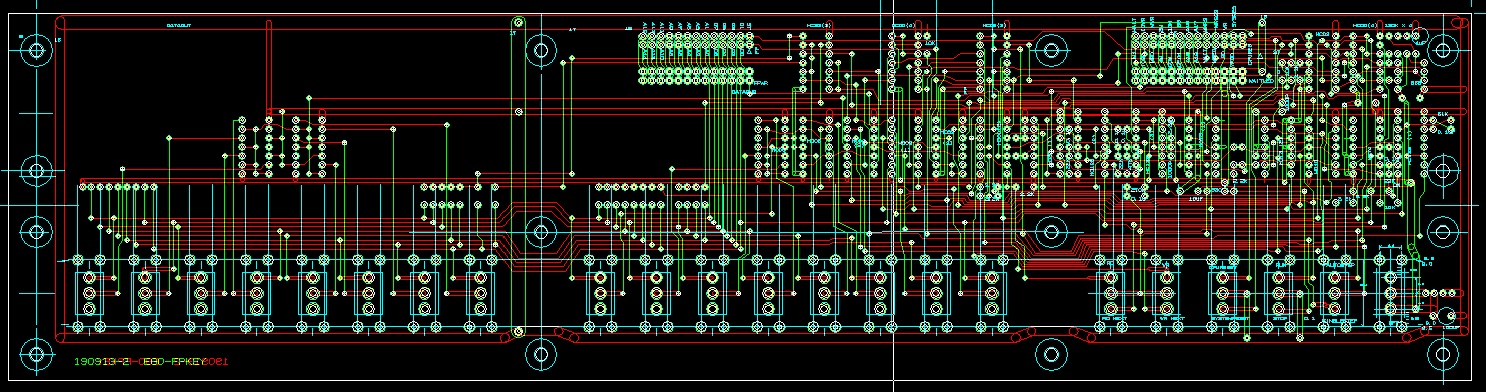This screenshot has height=392, width=1486.
Task: Select the top-right corner mounting hole
Action: click(1441, 49)
